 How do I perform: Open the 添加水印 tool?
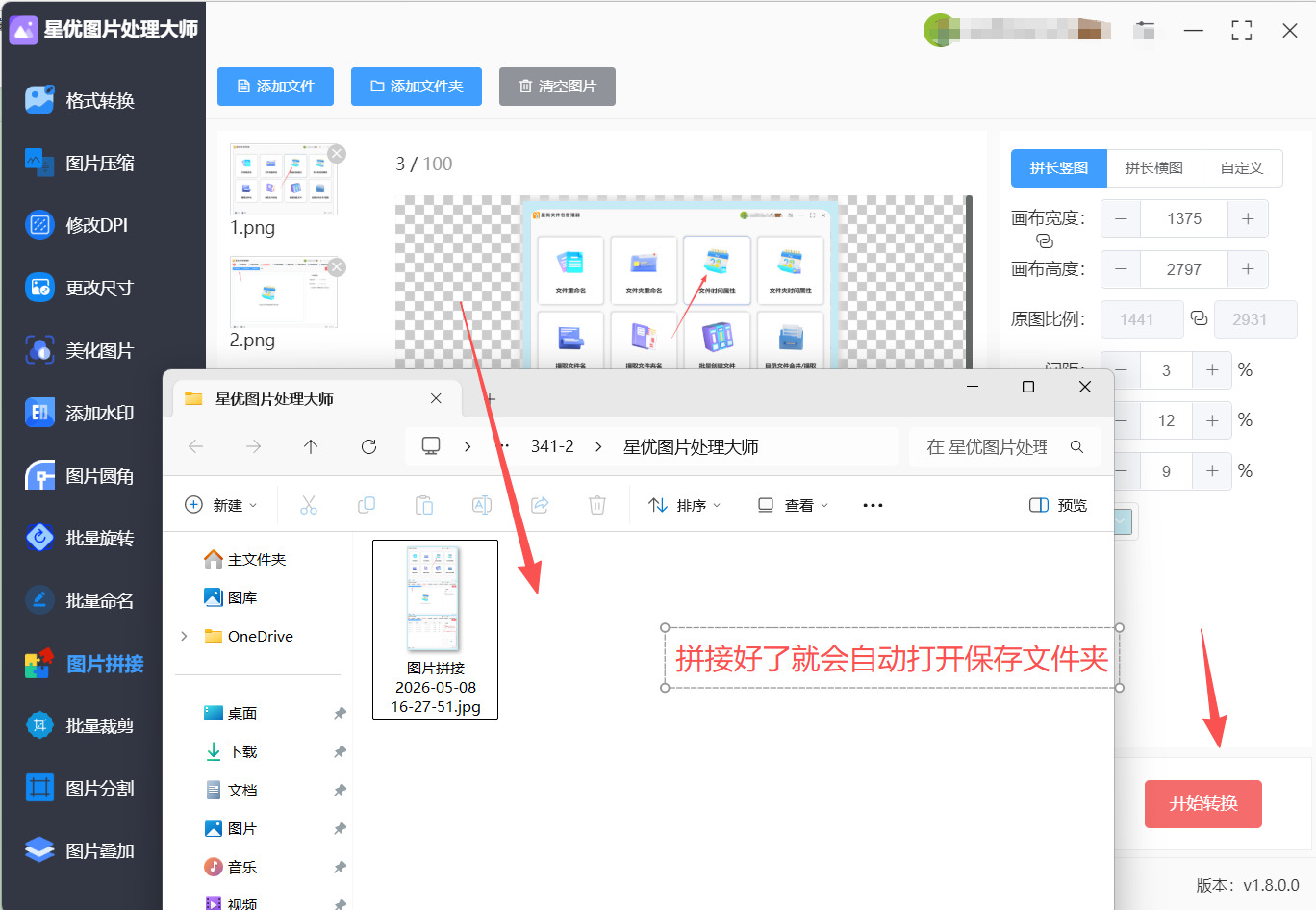point(81,413)
